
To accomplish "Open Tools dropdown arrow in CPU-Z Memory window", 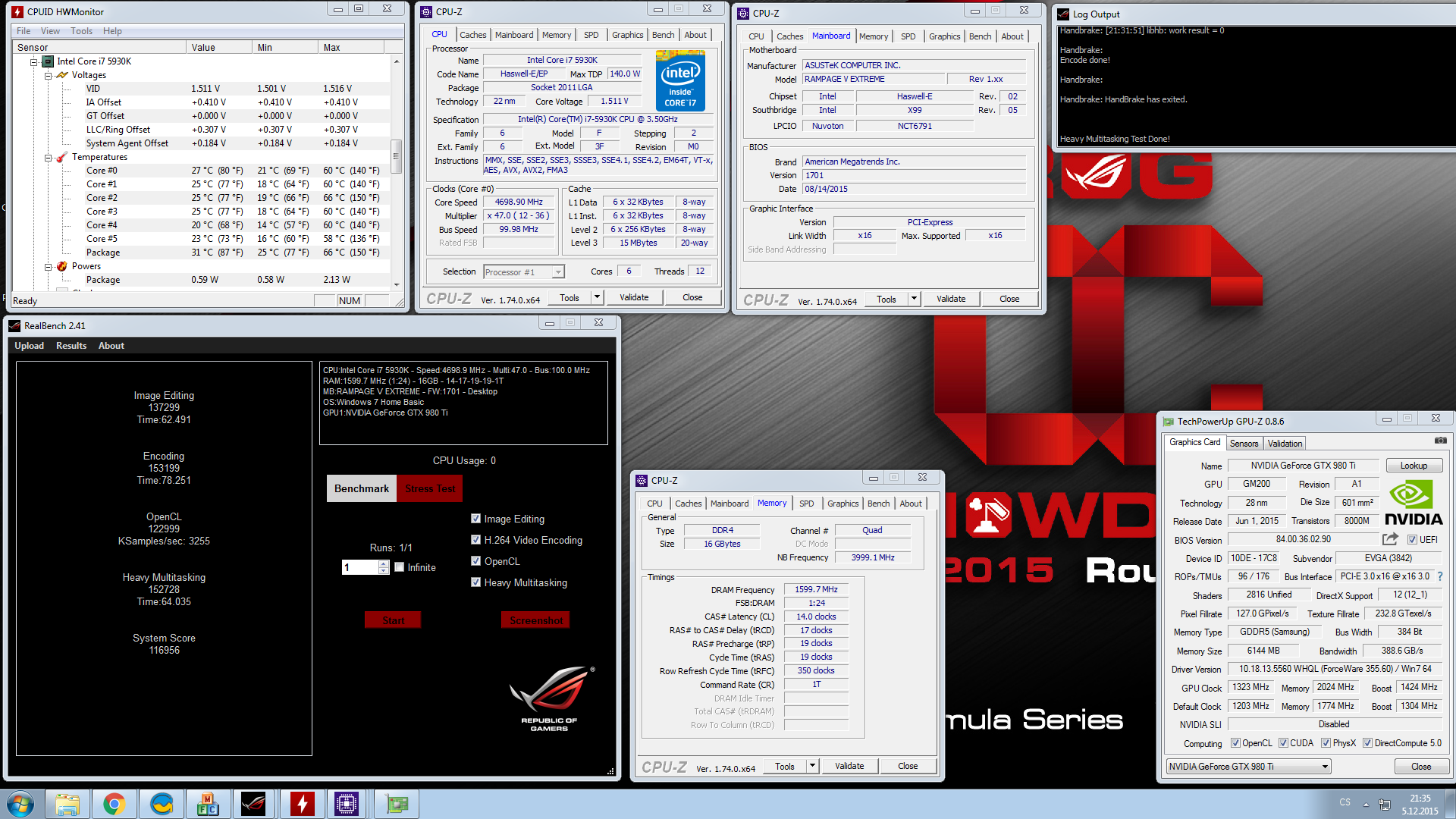I will coord(812,766).
